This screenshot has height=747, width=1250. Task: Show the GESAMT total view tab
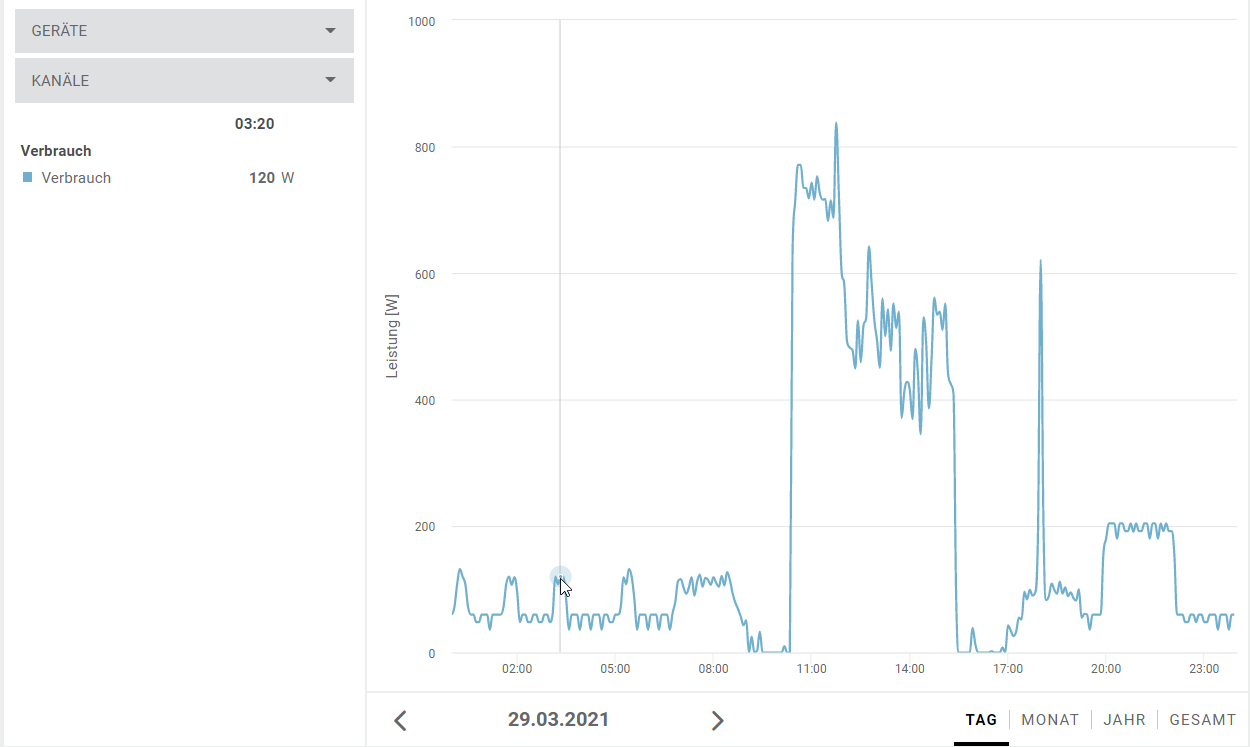point(1203,720)
